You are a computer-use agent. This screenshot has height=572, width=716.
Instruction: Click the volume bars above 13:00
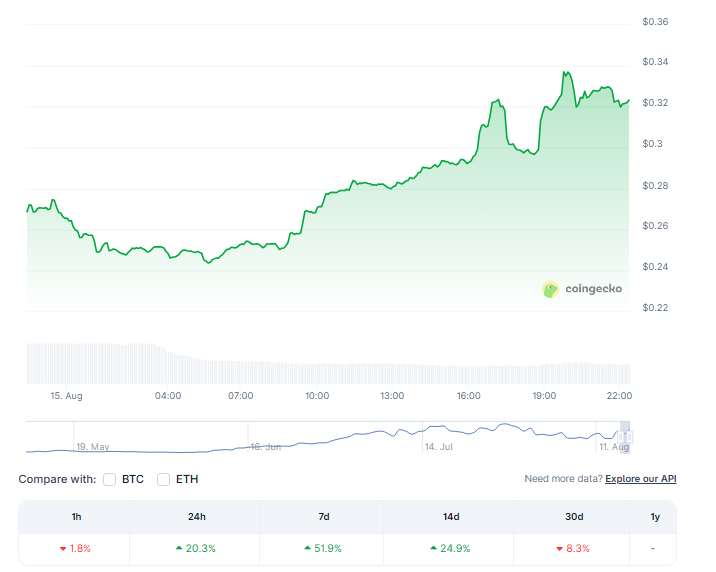392,372
